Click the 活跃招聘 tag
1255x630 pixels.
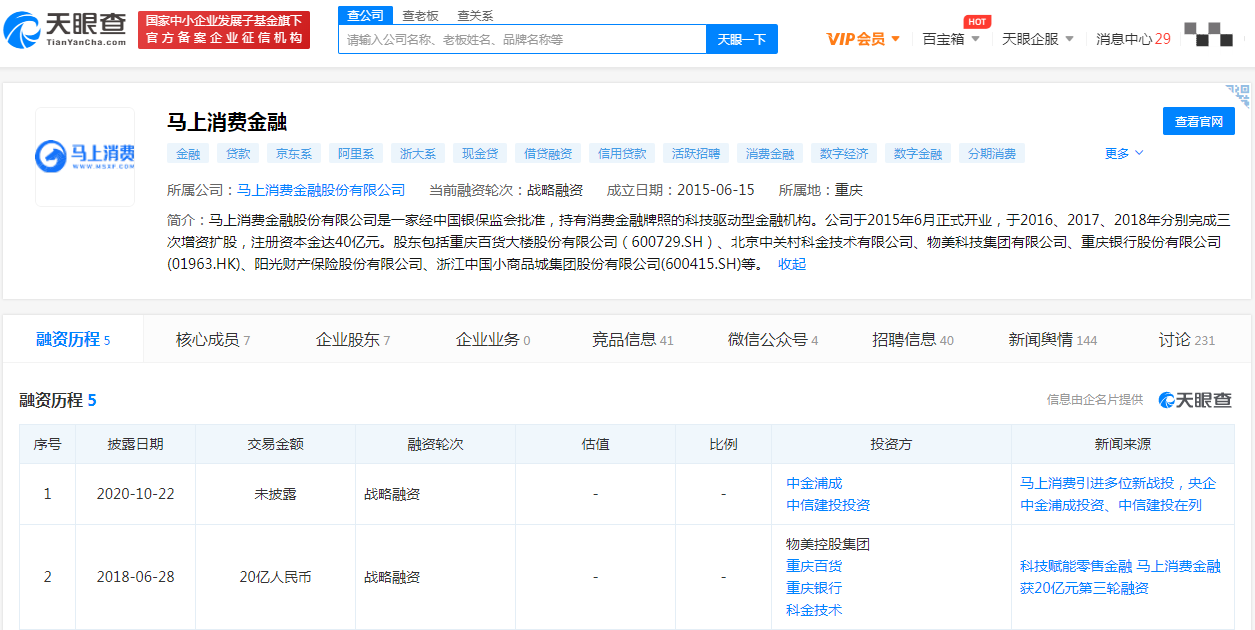[x=696, y=154]
